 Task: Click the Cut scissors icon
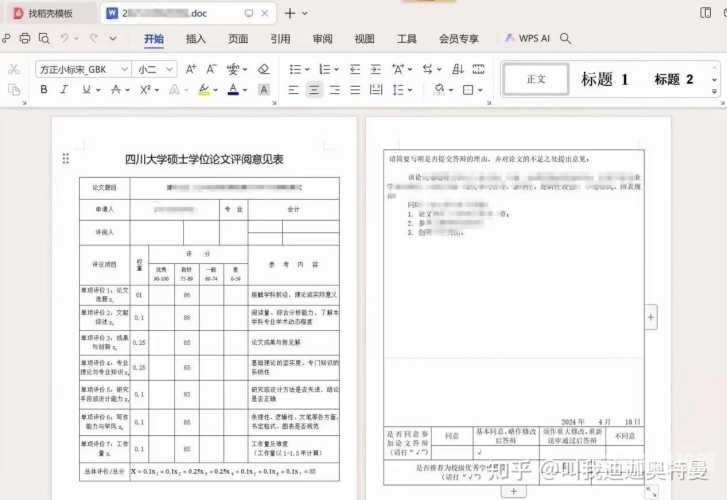coord(14,69)
